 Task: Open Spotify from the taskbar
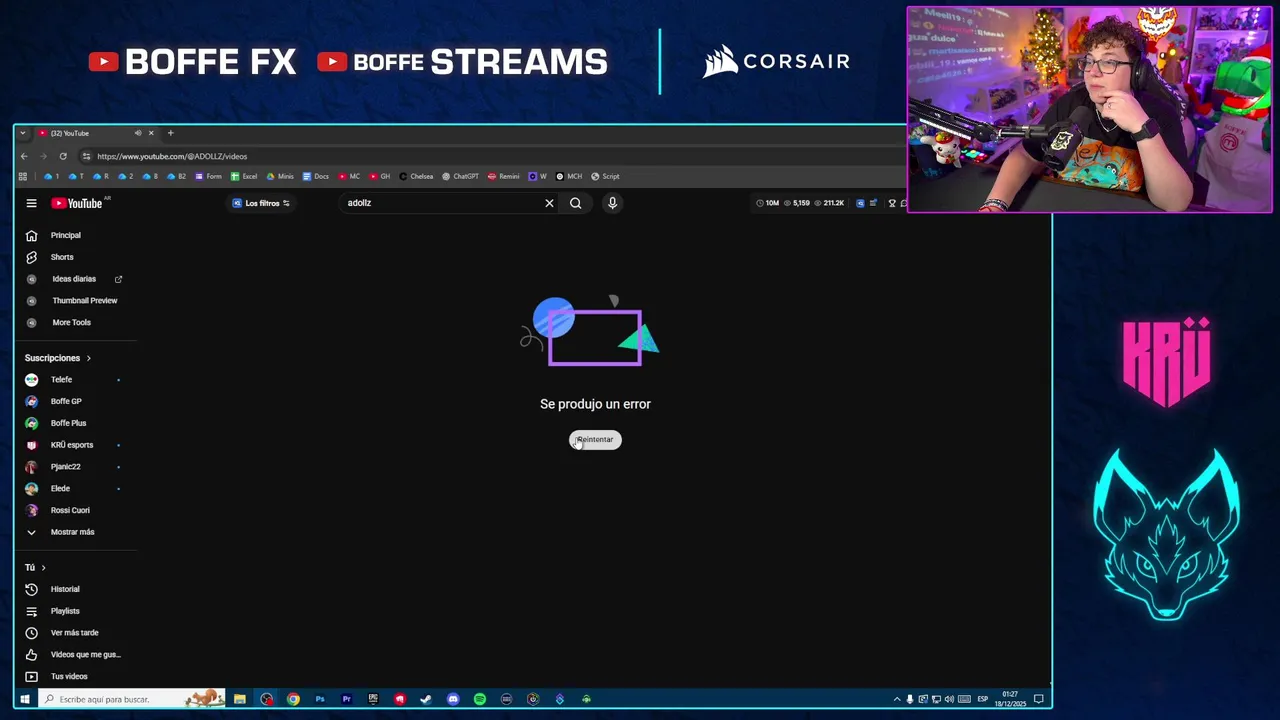coord(480,699)
